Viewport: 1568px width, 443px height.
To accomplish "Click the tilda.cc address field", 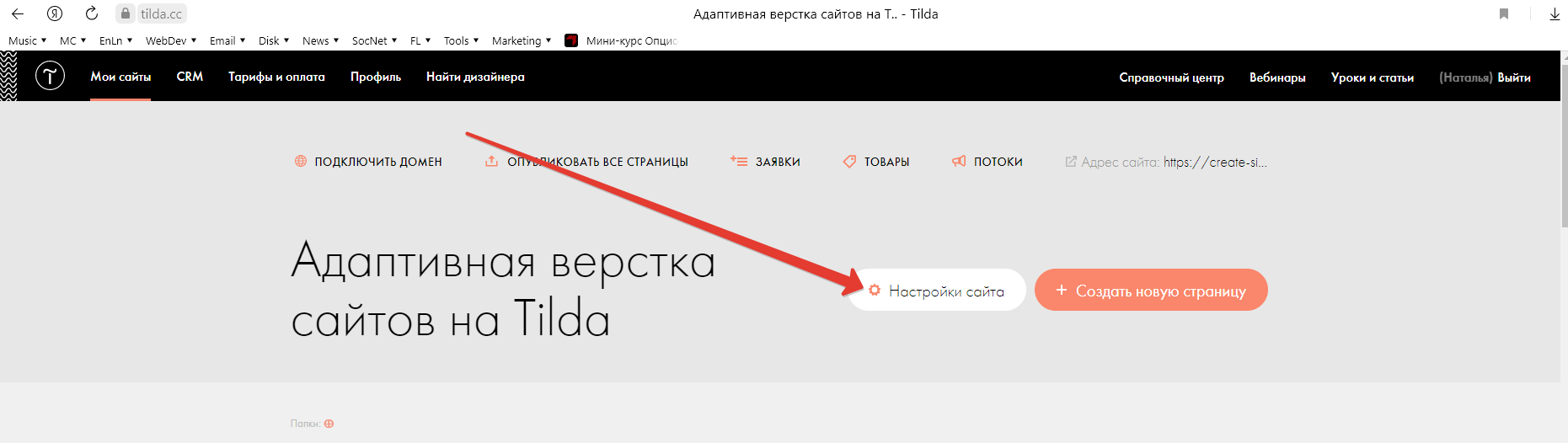I will (161, 13).
